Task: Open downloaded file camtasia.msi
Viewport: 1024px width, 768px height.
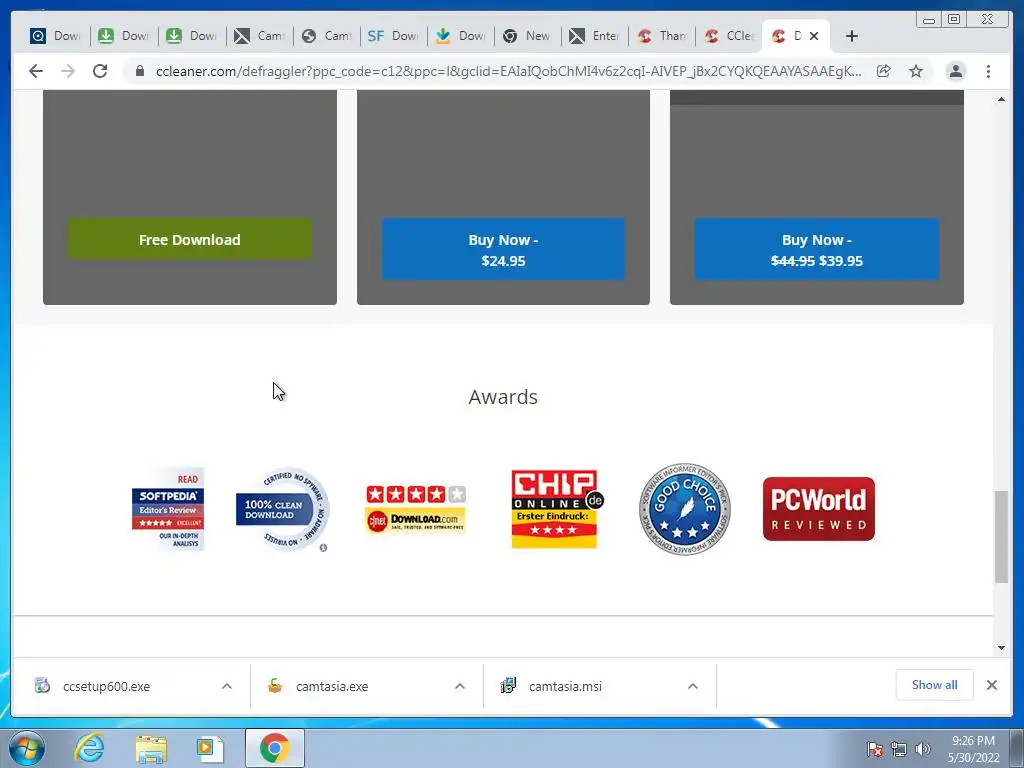Action: [565, 686]
